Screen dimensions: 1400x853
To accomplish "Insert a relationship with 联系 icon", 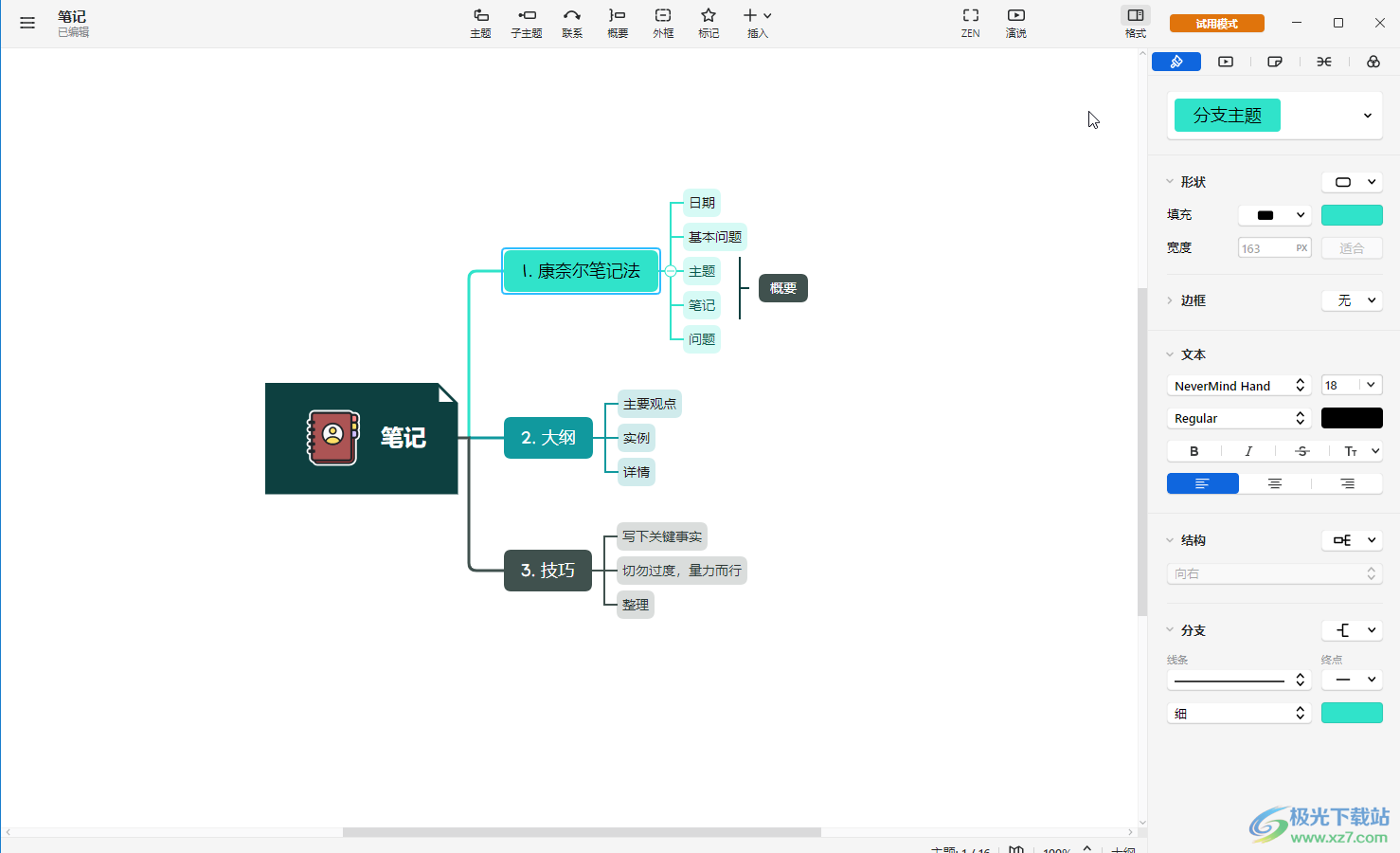I will click(x=572, y=23).
